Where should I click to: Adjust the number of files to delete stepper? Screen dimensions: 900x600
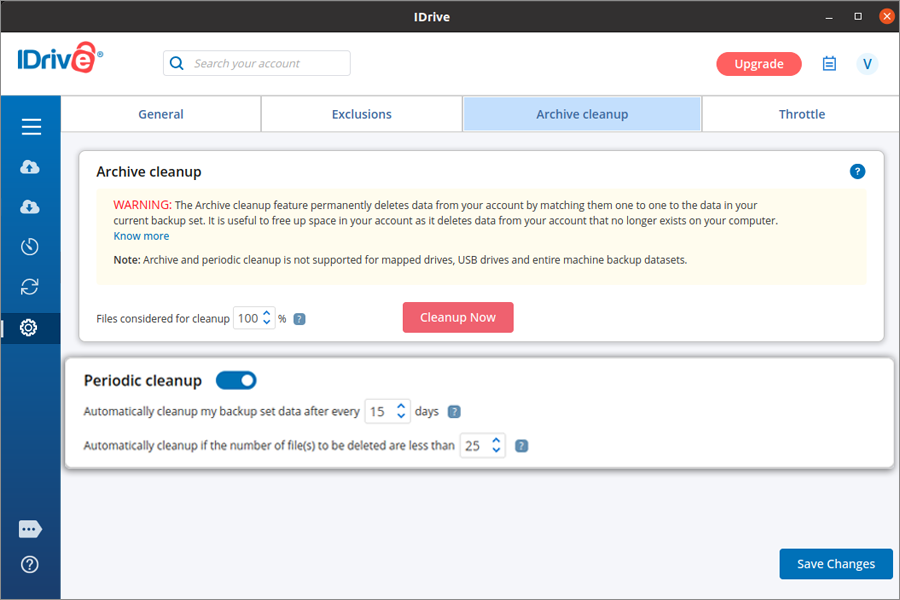click(x=496, y=446)
